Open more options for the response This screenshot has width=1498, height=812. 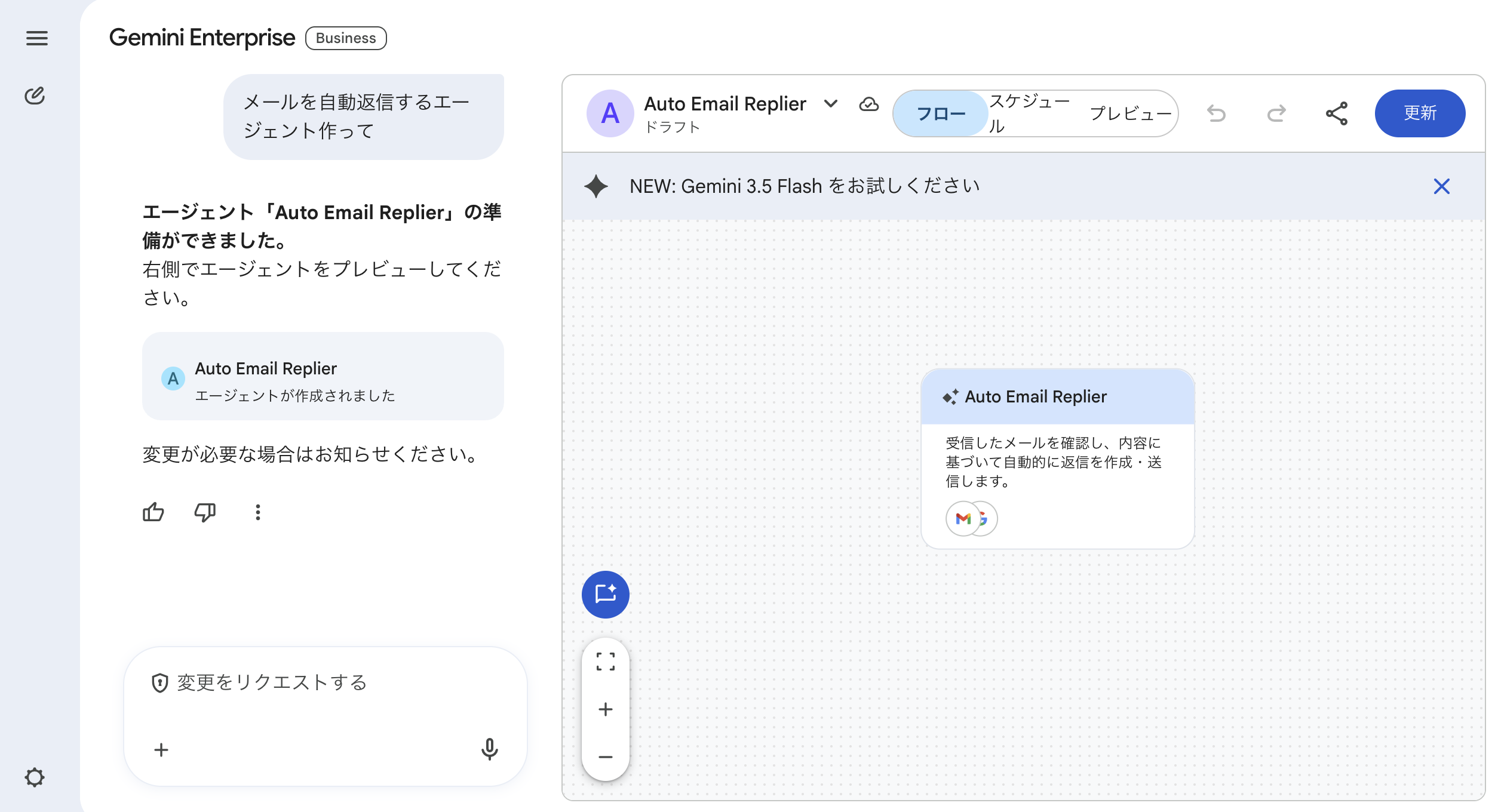pos(257,512)
